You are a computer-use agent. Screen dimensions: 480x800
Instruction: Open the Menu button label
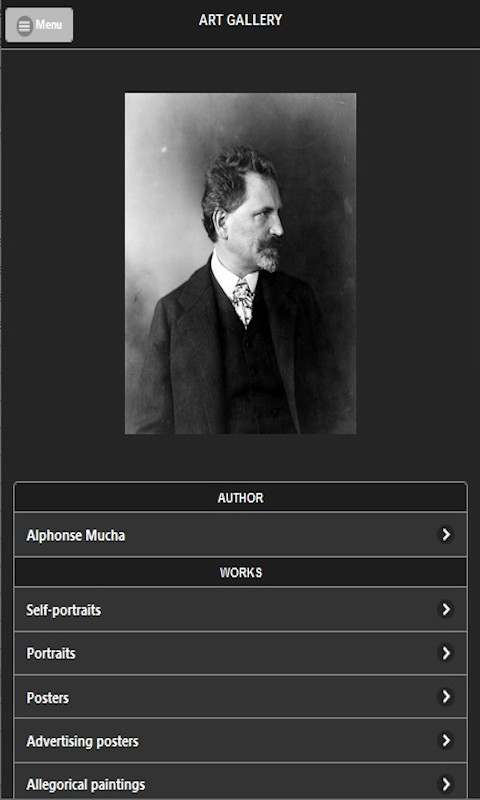click(49, 25)
